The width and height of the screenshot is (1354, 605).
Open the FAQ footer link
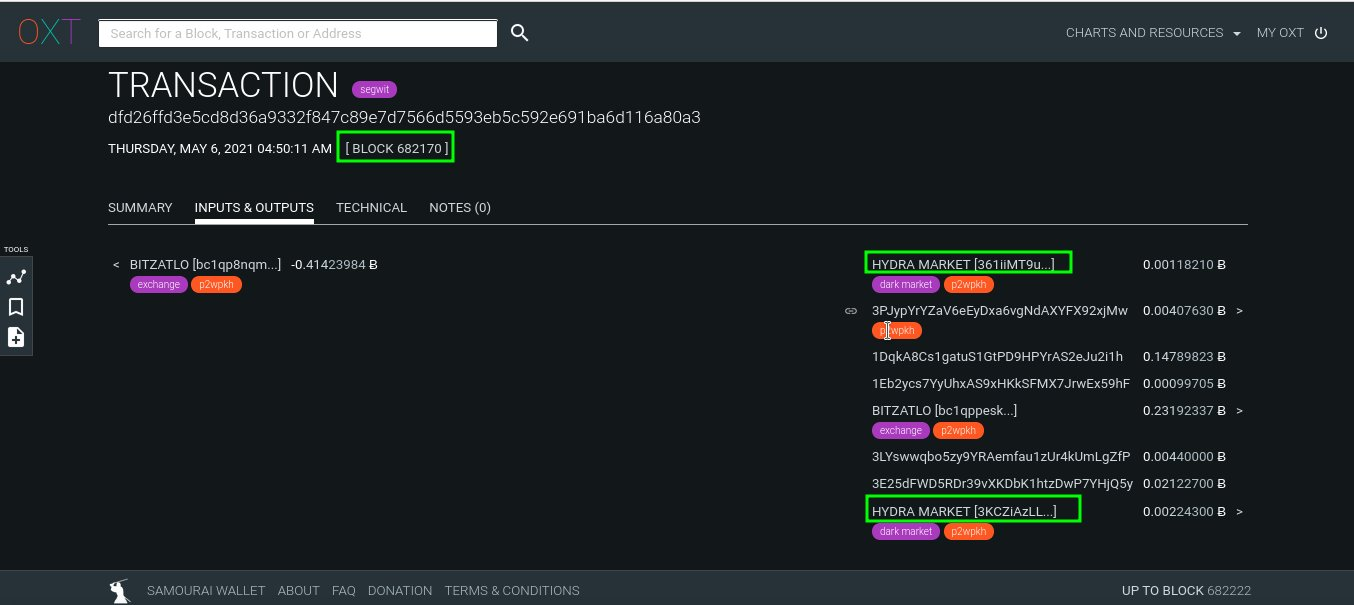(x=343, y=591)
